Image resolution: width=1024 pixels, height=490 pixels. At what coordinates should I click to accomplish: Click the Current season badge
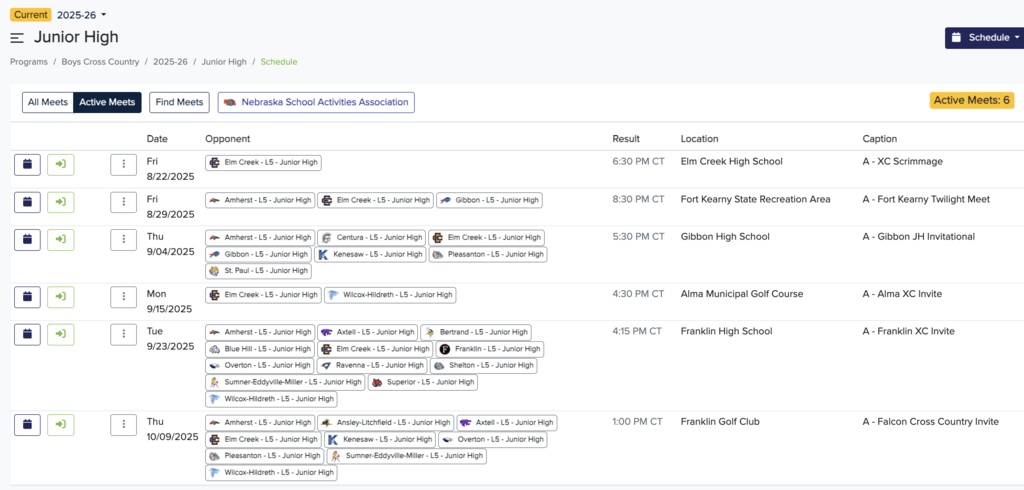coord(31,14)
